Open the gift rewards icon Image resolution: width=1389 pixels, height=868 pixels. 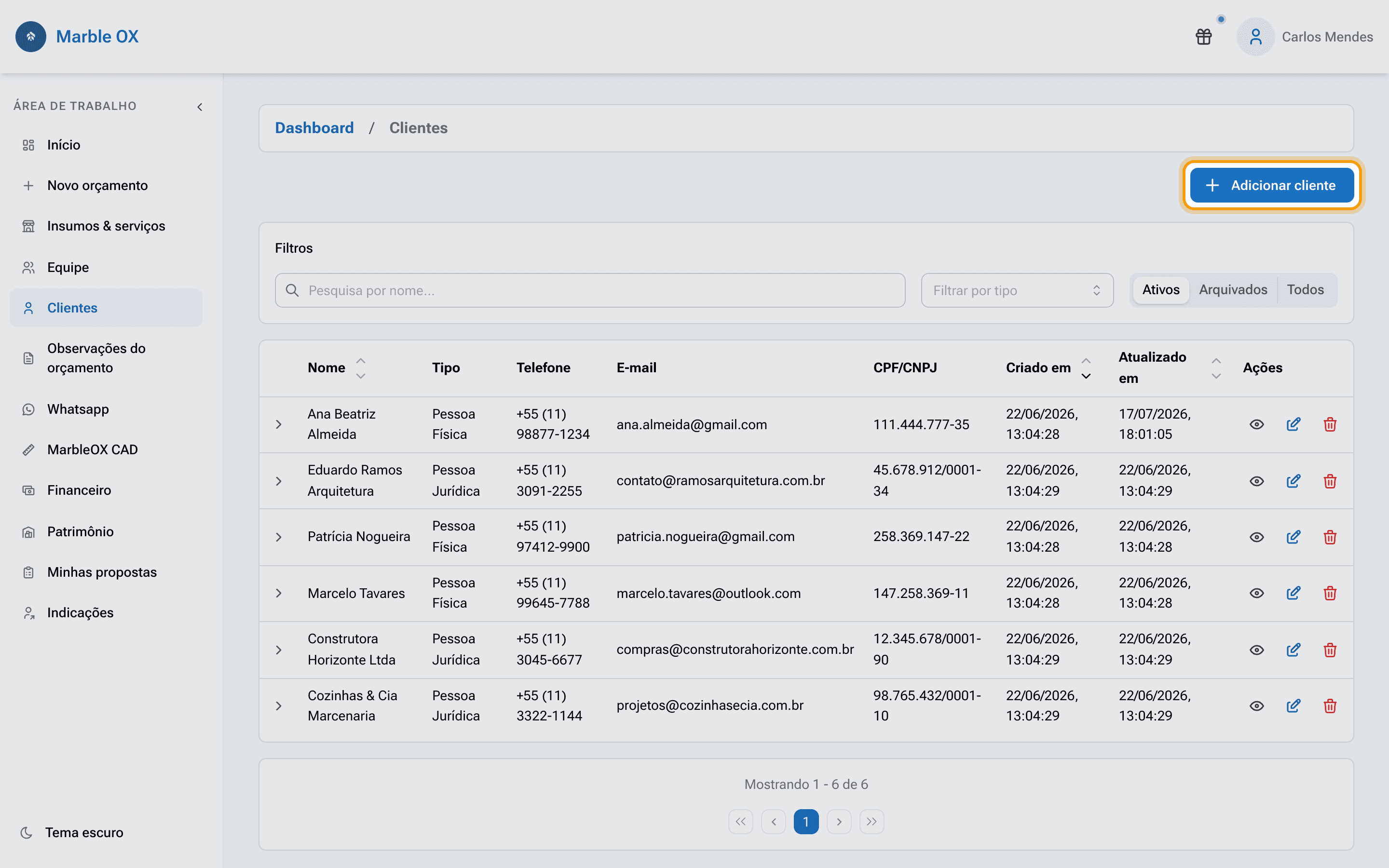click(x=1204, y=37)
